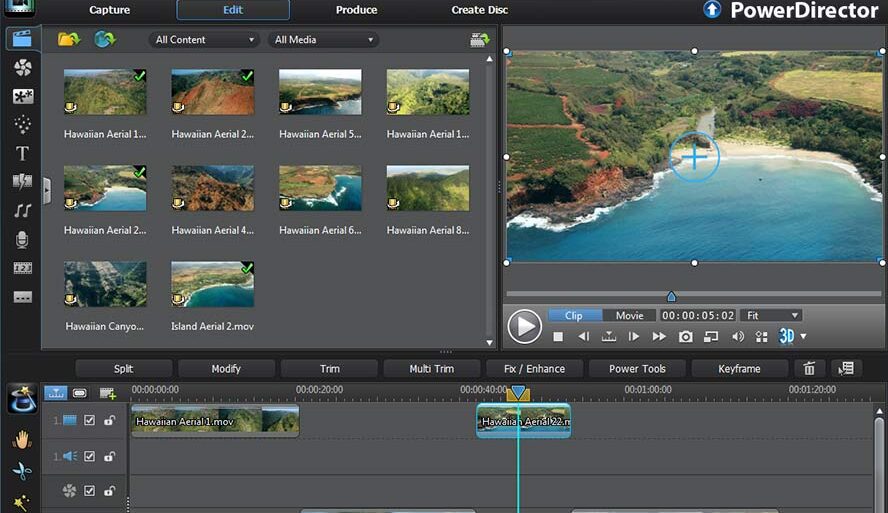Screen dimensions: 888x513
Task: Open the Transition Room icon in sidebar
Action: click(x=22, y=182)
